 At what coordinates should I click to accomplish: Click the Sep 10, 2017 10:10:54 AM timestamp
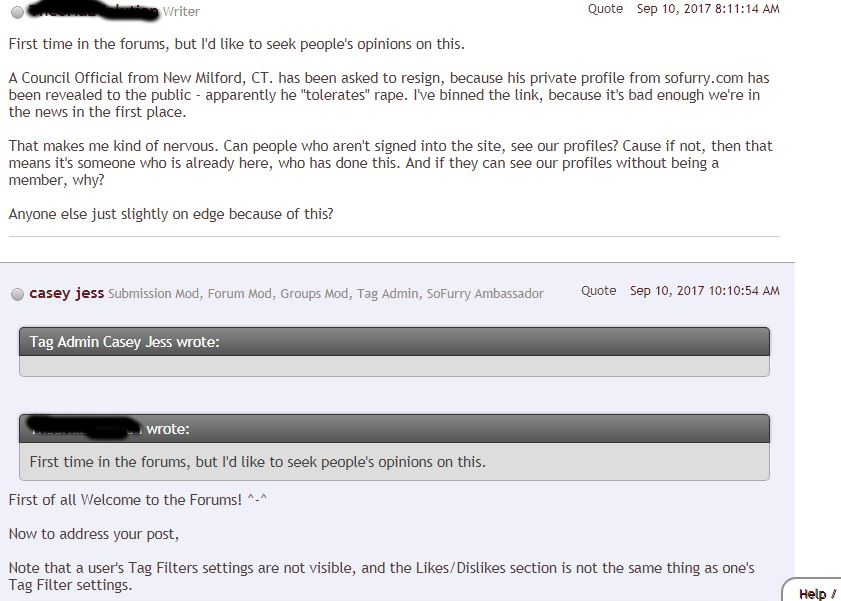[704, 291]
